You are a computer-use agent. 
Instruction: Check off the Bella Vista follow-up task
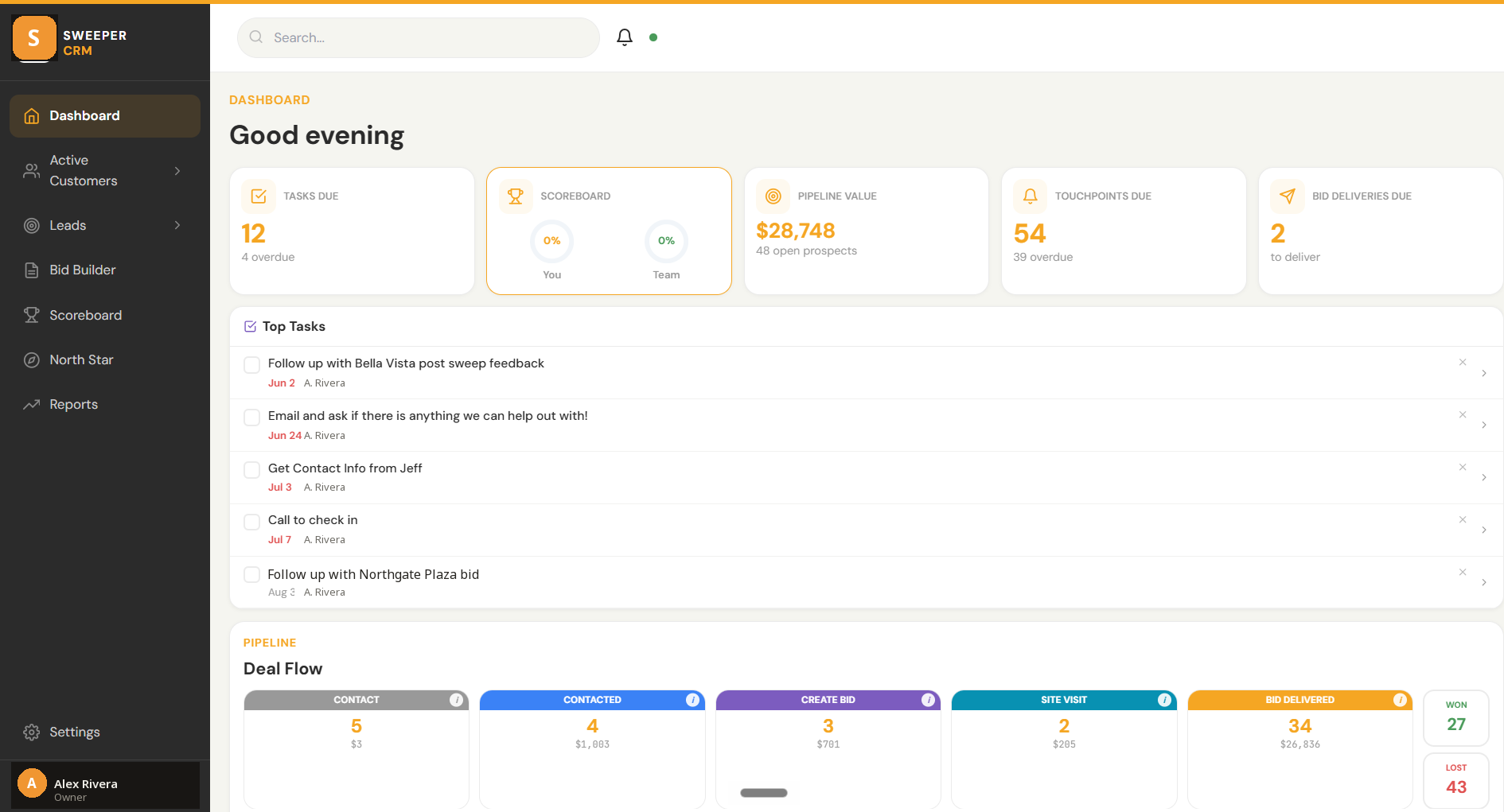251,365
